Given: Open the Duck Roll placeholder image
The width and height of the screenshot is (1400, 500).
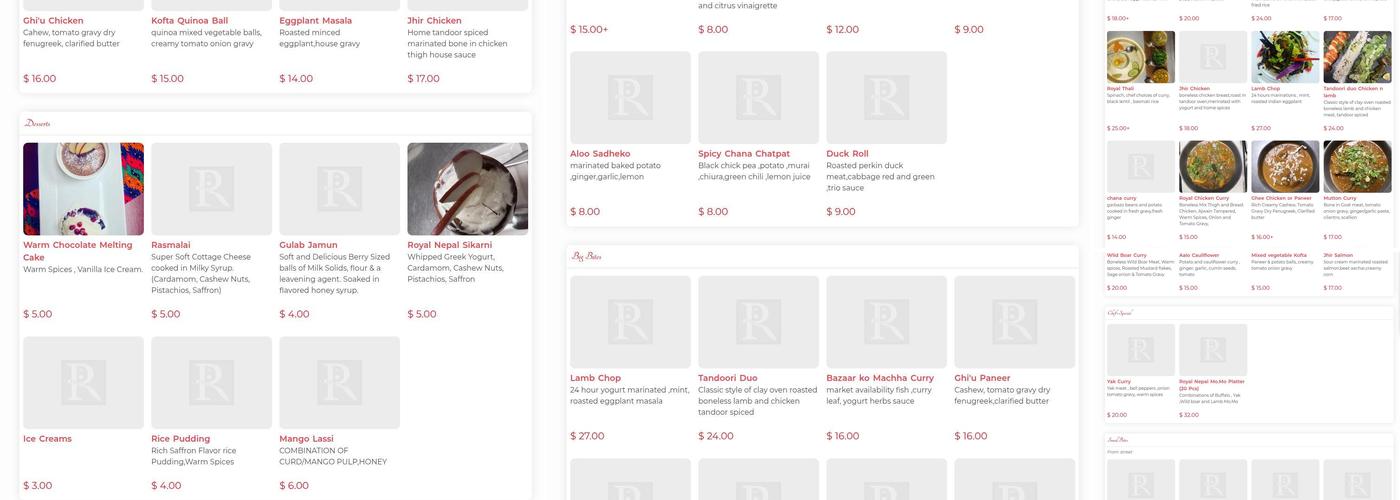Looking at the screenshot, I should (x=886, y=98).
